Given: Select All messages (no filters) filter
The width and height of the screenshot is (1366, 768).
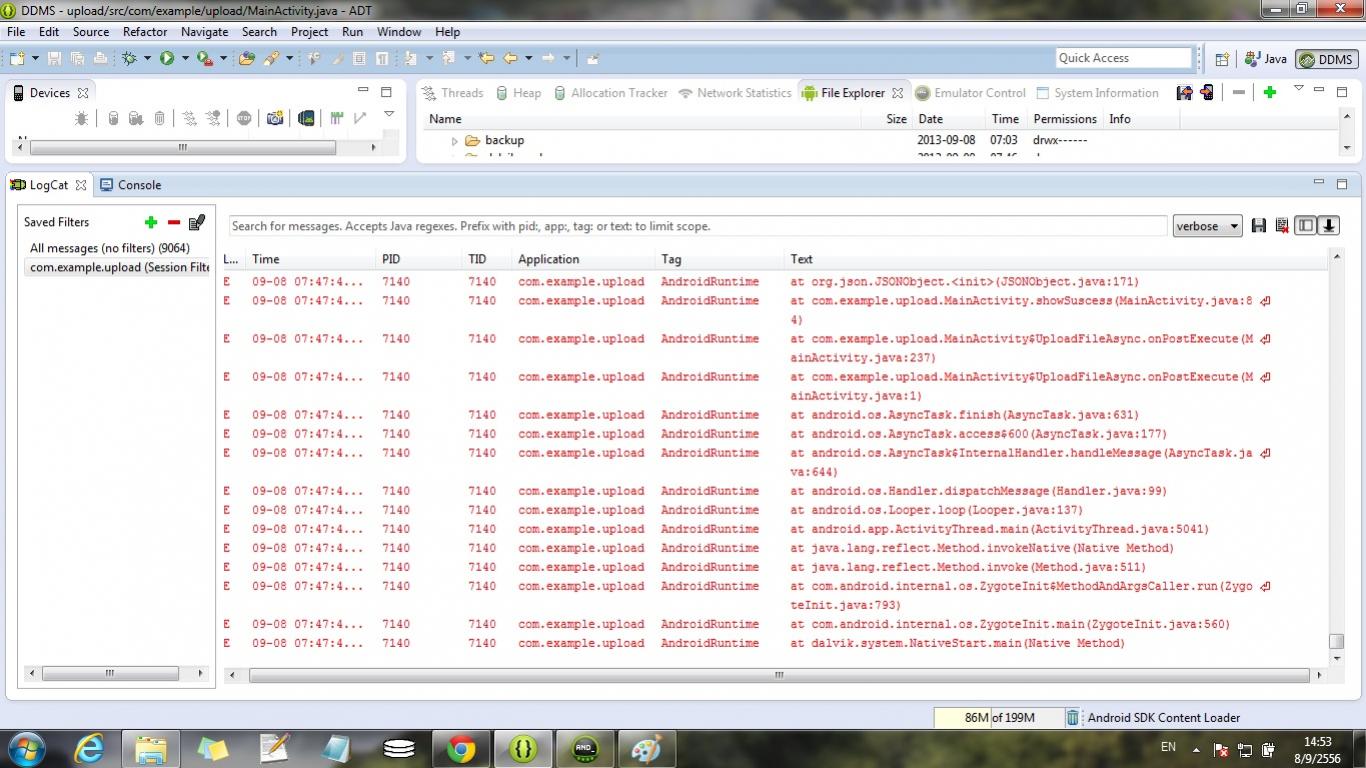Looking at the screenshot, I should (109, 248).
